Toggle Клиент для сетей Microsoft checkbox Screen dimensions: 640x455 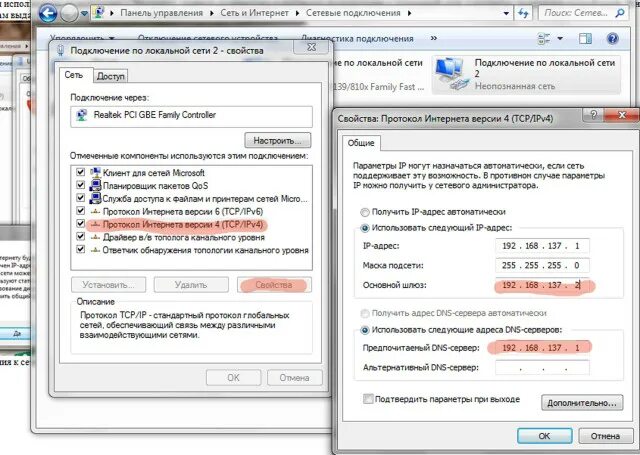[x=80, y=172]
